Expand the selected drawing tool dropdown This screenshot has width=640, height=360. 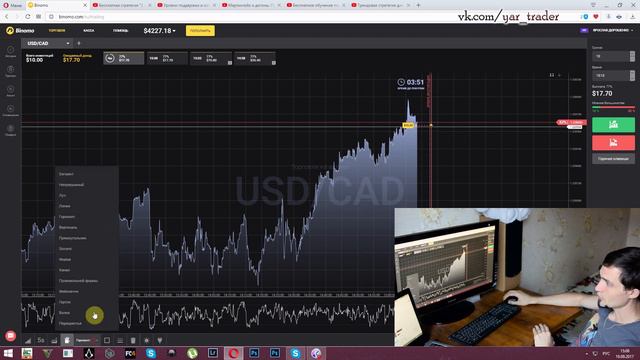pos(87,340)
